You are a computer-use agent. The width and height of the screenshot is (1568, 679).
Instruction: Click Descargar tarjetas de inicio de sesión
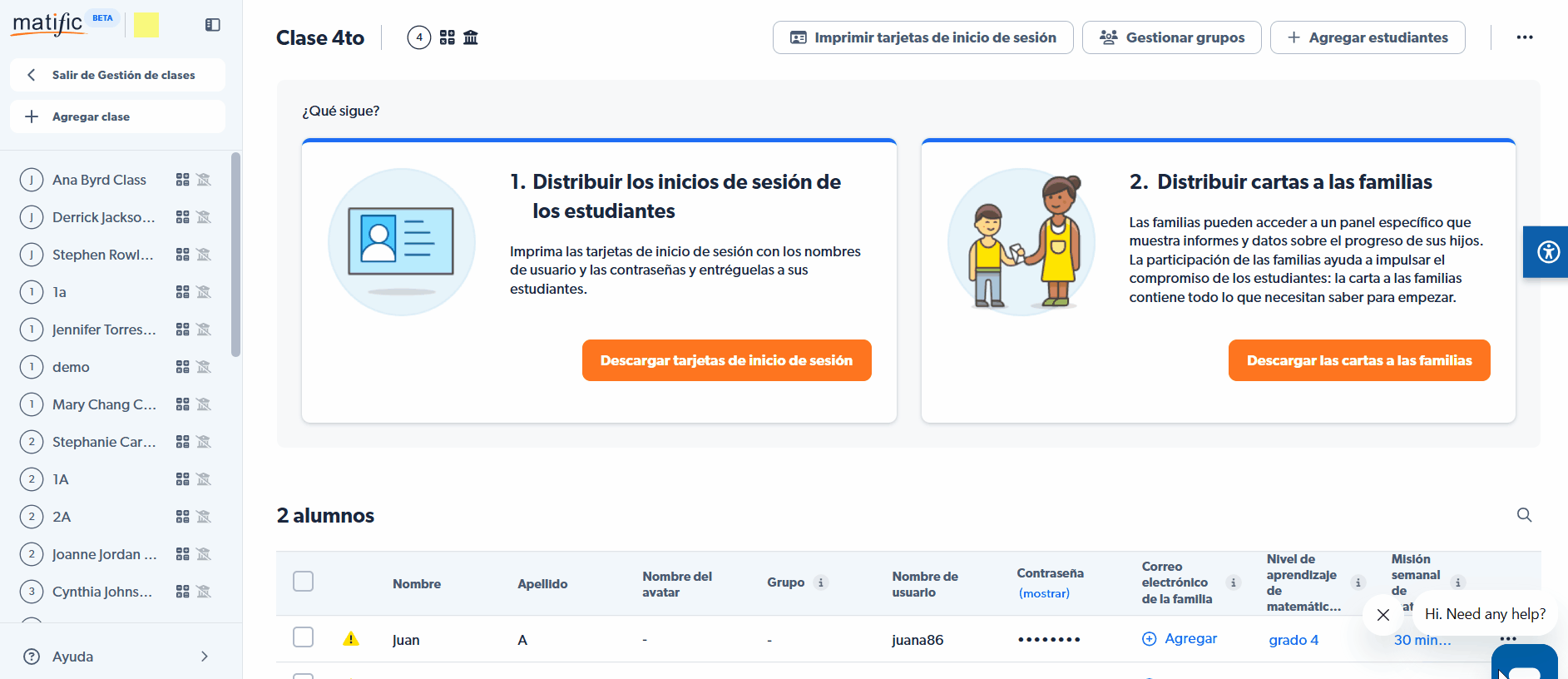point(726,360)
